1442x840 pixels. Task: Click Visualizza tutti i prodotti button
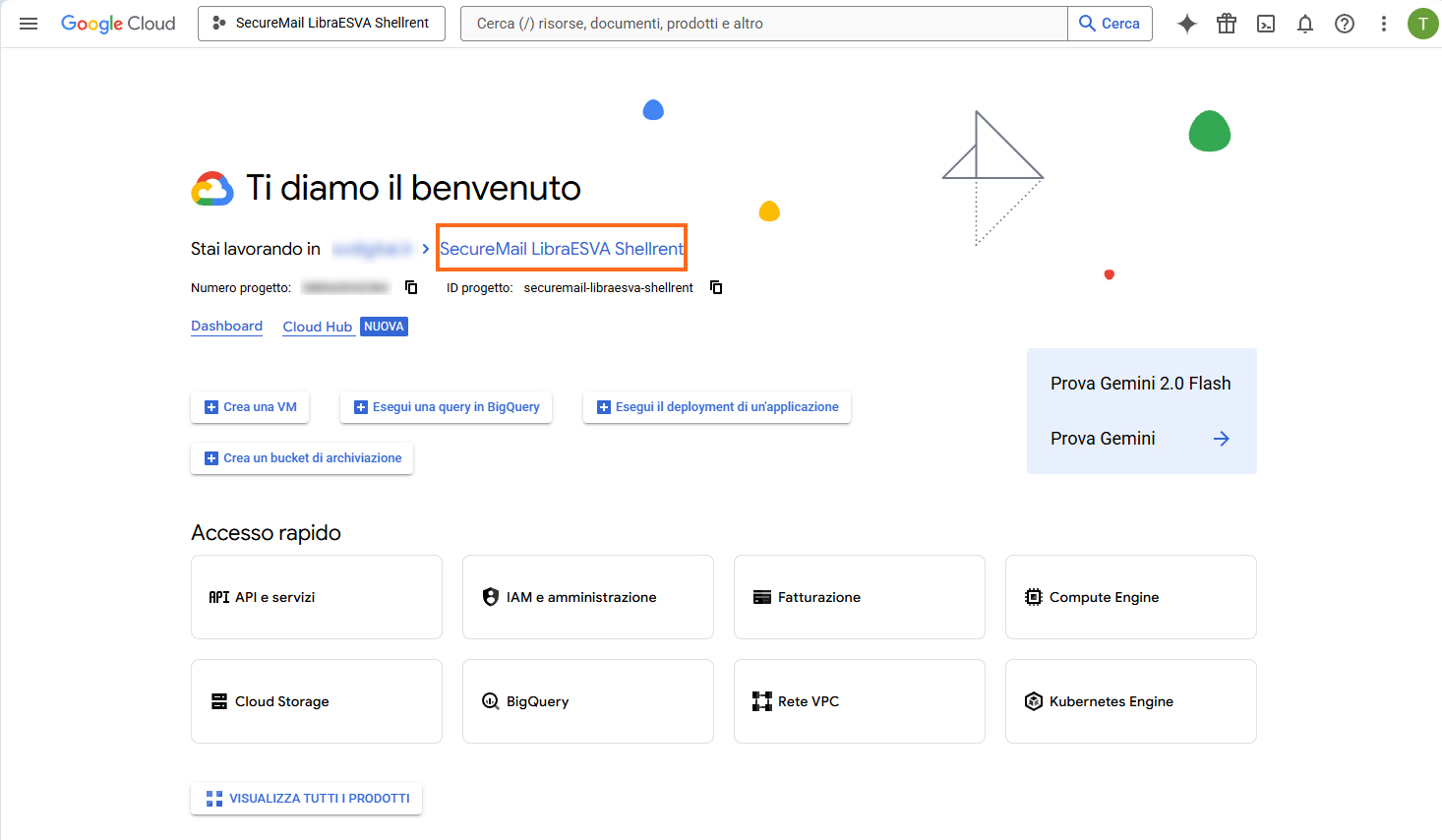[307, 799]
